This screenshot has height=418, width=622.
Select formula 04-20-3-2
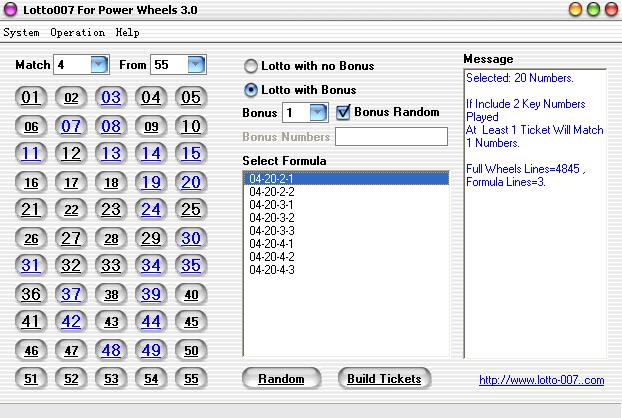[x=346, y=218]
